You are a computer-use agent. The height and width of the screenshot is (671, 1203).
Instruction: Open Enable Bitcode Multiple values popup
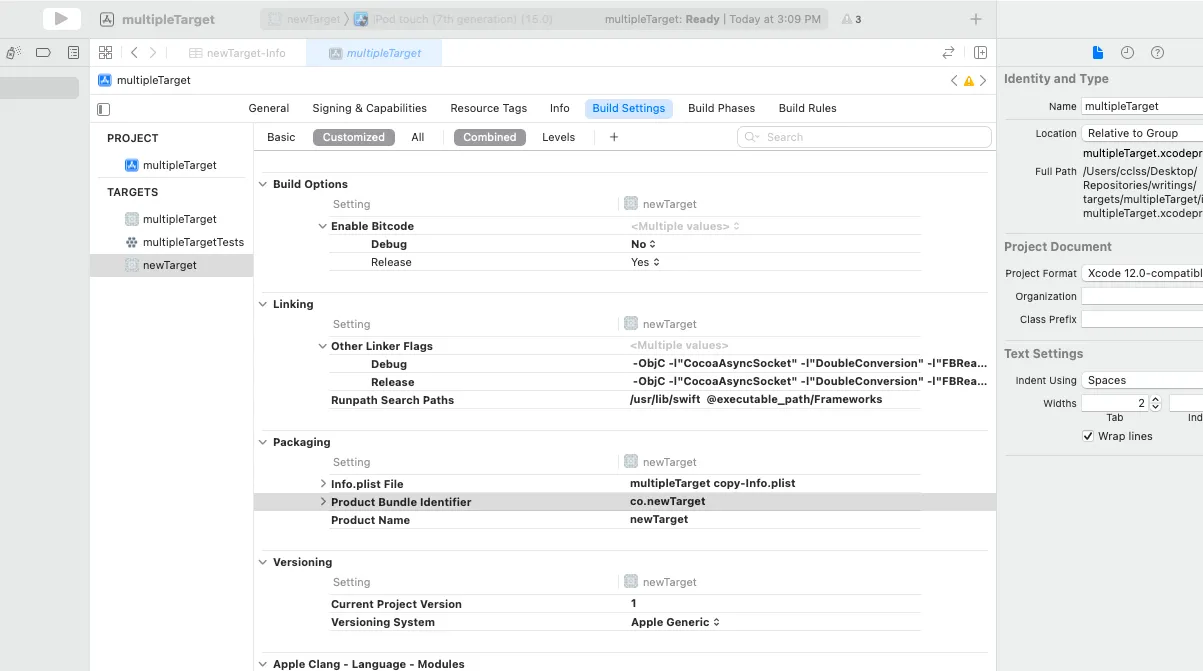click(x=685, y=226)
